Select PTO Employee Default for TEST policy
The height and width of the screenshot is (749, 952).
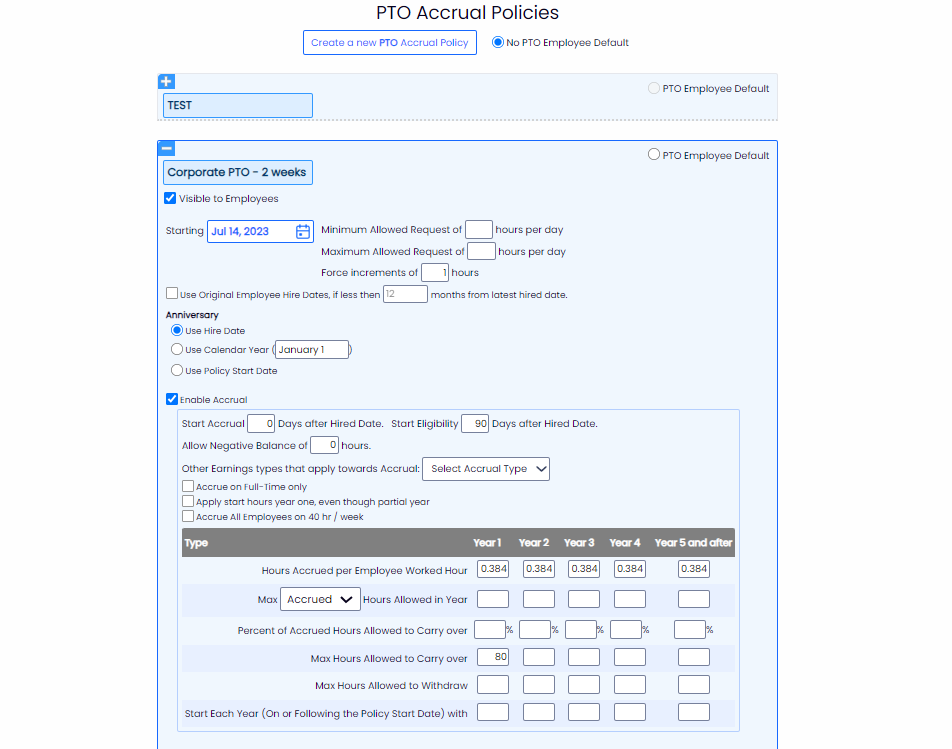point(654,88)
